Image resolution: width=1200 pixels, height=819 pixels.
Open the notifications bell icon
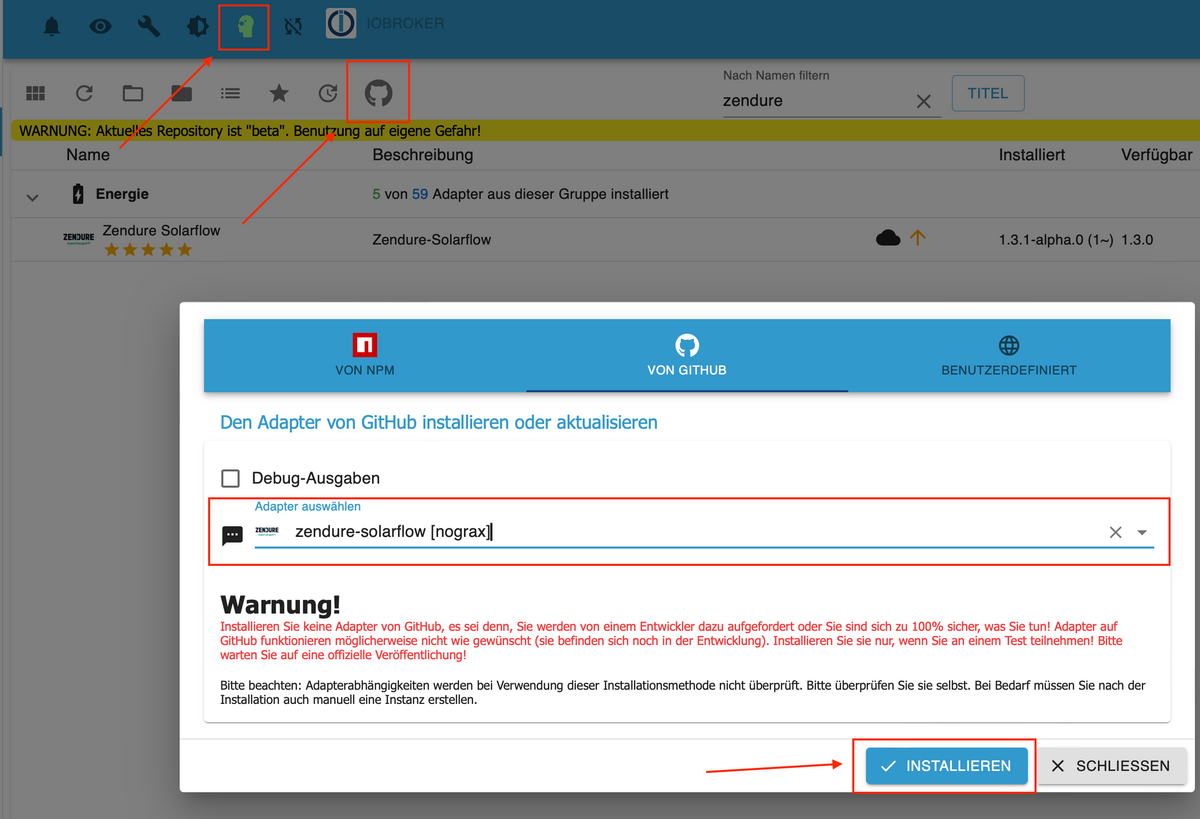tap(52, 27)
